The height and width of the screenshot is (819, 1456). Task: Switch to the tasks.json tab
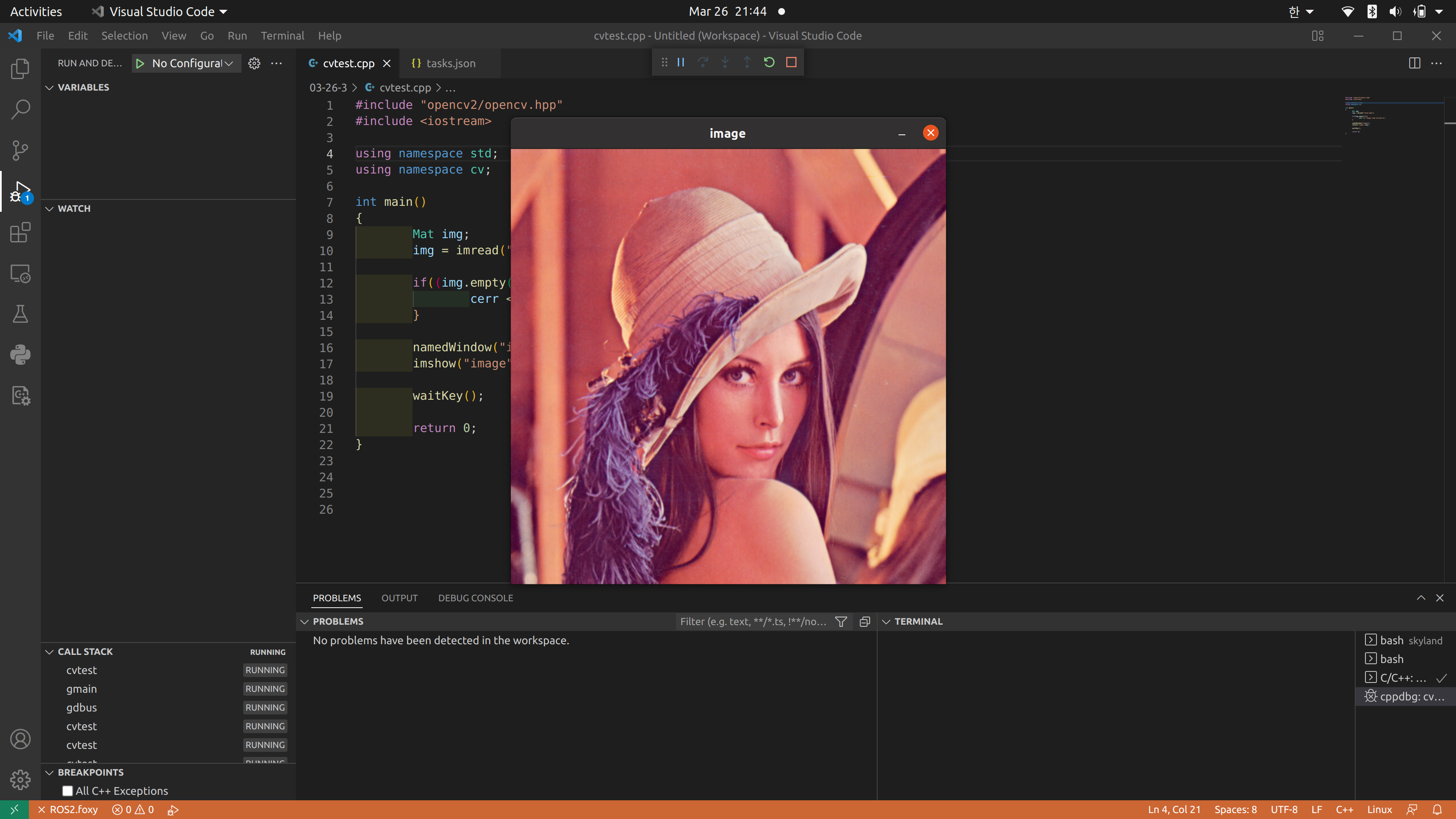click(x=450, y=63)
